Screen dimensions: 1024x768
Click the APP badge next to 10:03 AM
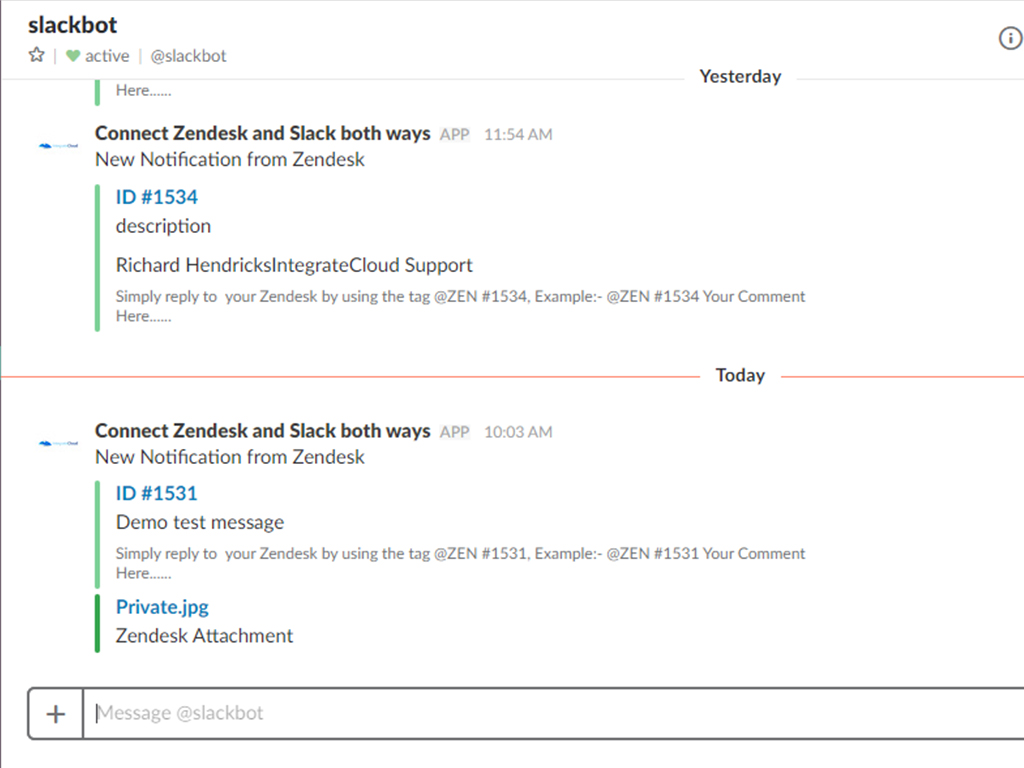pos(455,432)
